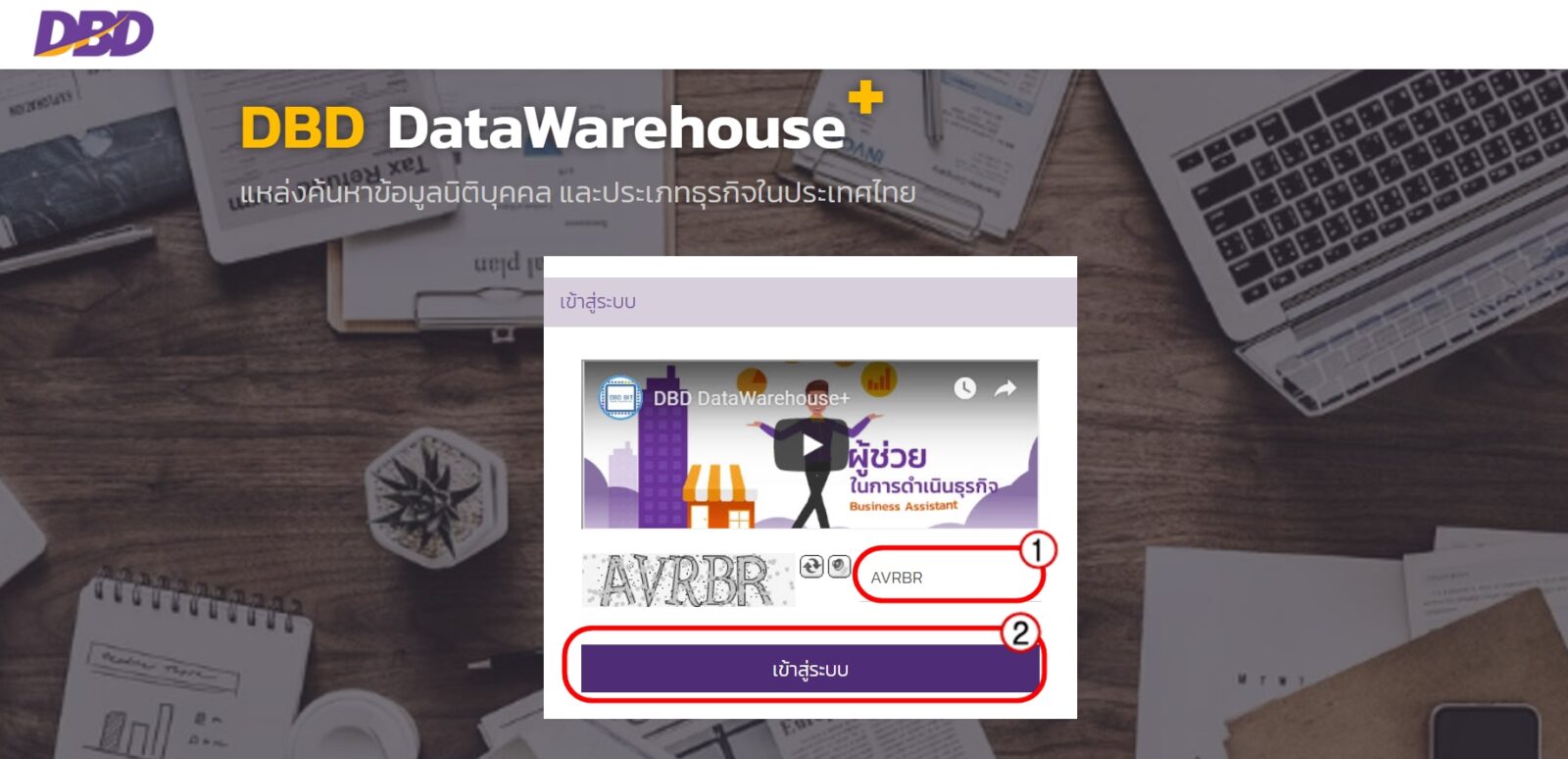Click the purple ผู้ช่วย text in the video
The height and width of the screenshot is (759, 1568).
click(888, 457)
